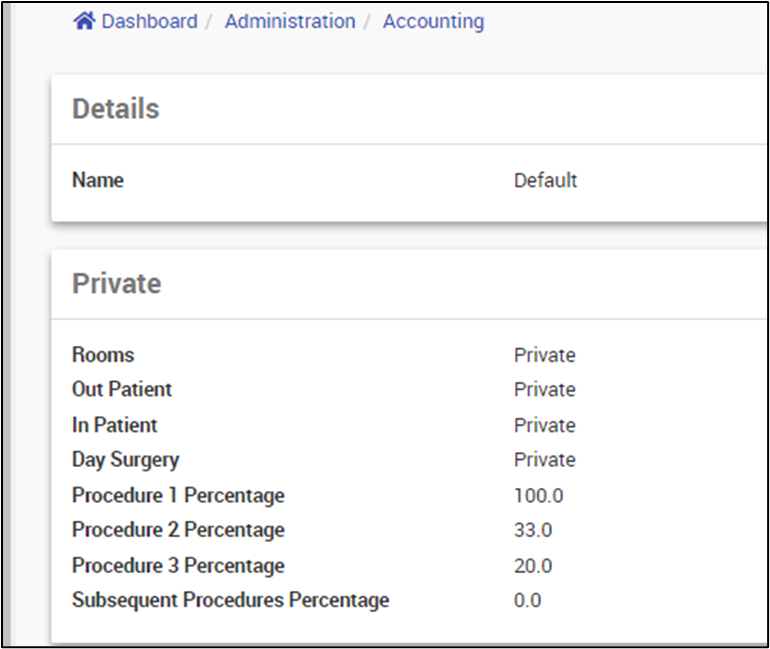The image size is (770, 649).
Task: Click the In Patient label
Action: pyautogui.click(x=115, y=425)
